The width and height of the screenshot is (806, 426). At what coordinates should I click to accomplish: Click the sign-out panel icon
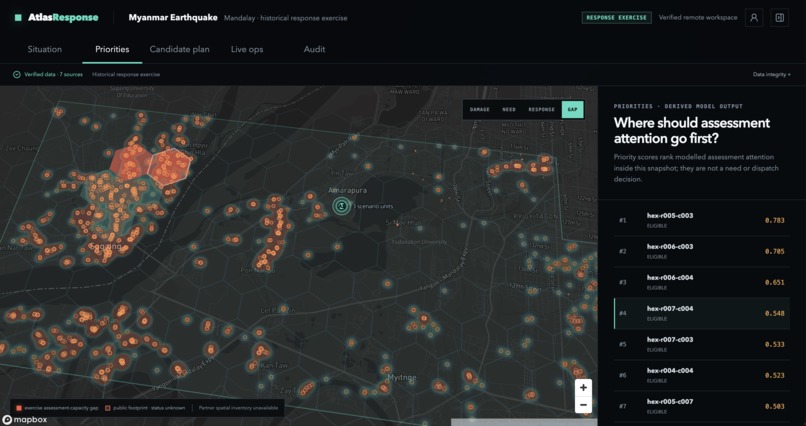(x=779, y=17)
